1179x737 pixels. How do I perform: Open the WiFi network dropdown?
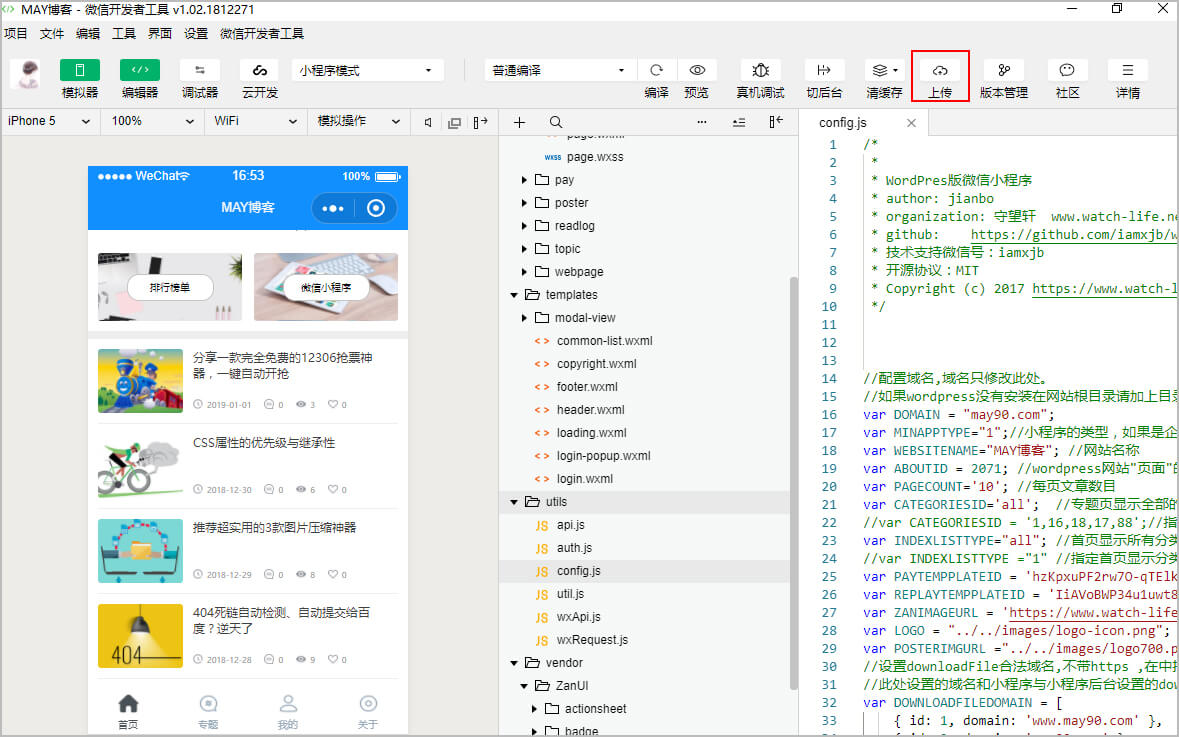click(255, 121)
